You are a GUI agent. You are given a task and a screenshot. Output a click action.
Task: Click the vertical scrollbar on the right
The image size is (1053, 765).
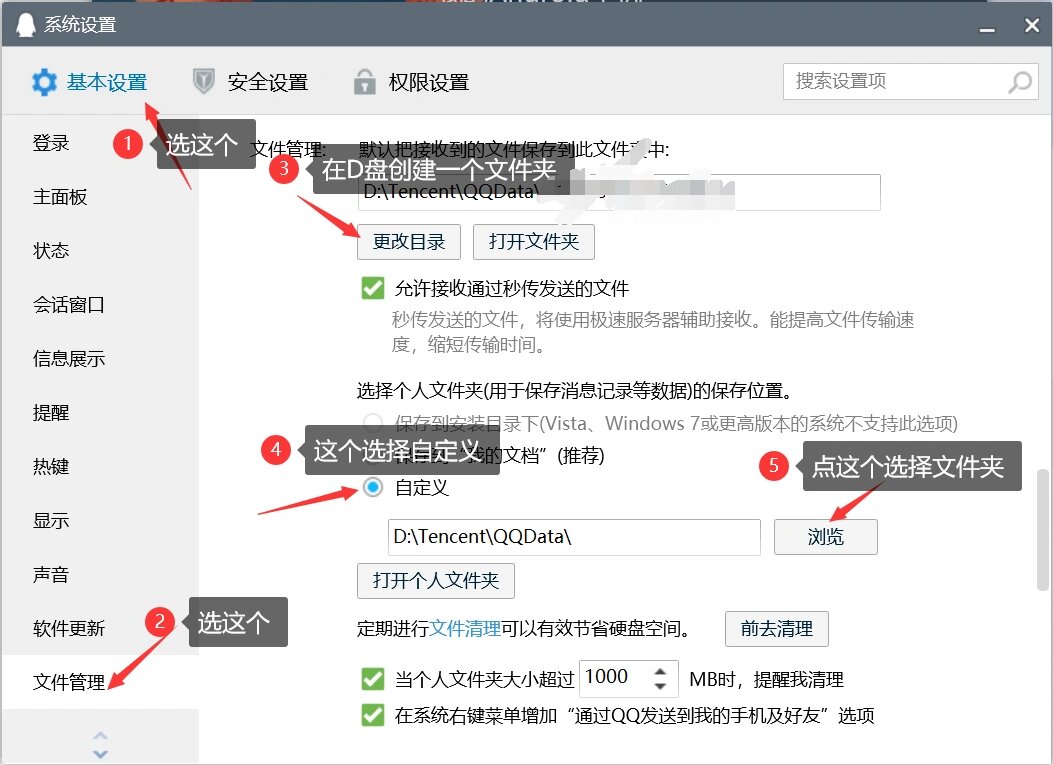point(1044,520)
